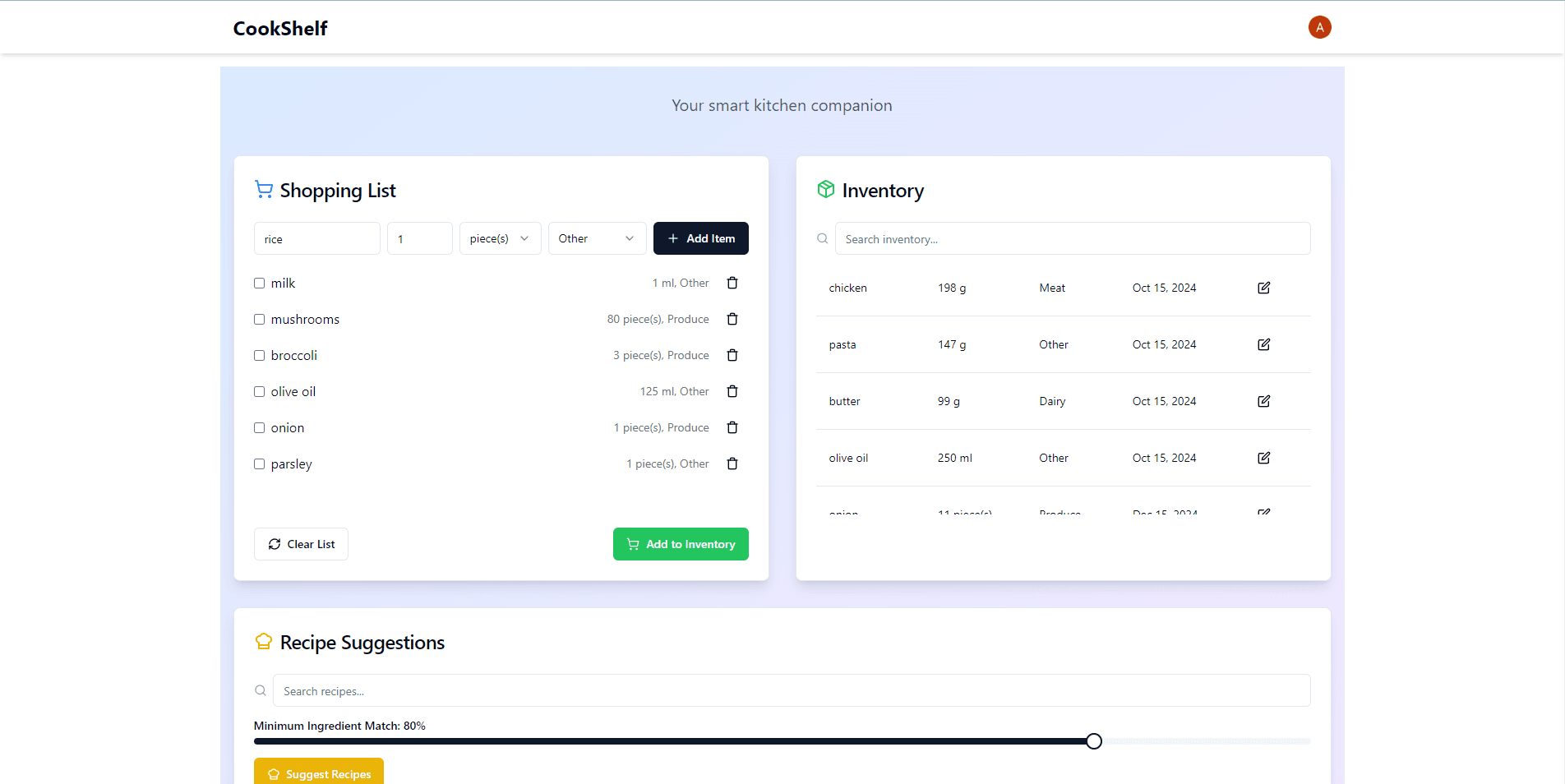1565x784 pixels.
Task: Edit the chicken inventory entry
Action: 1263,288
